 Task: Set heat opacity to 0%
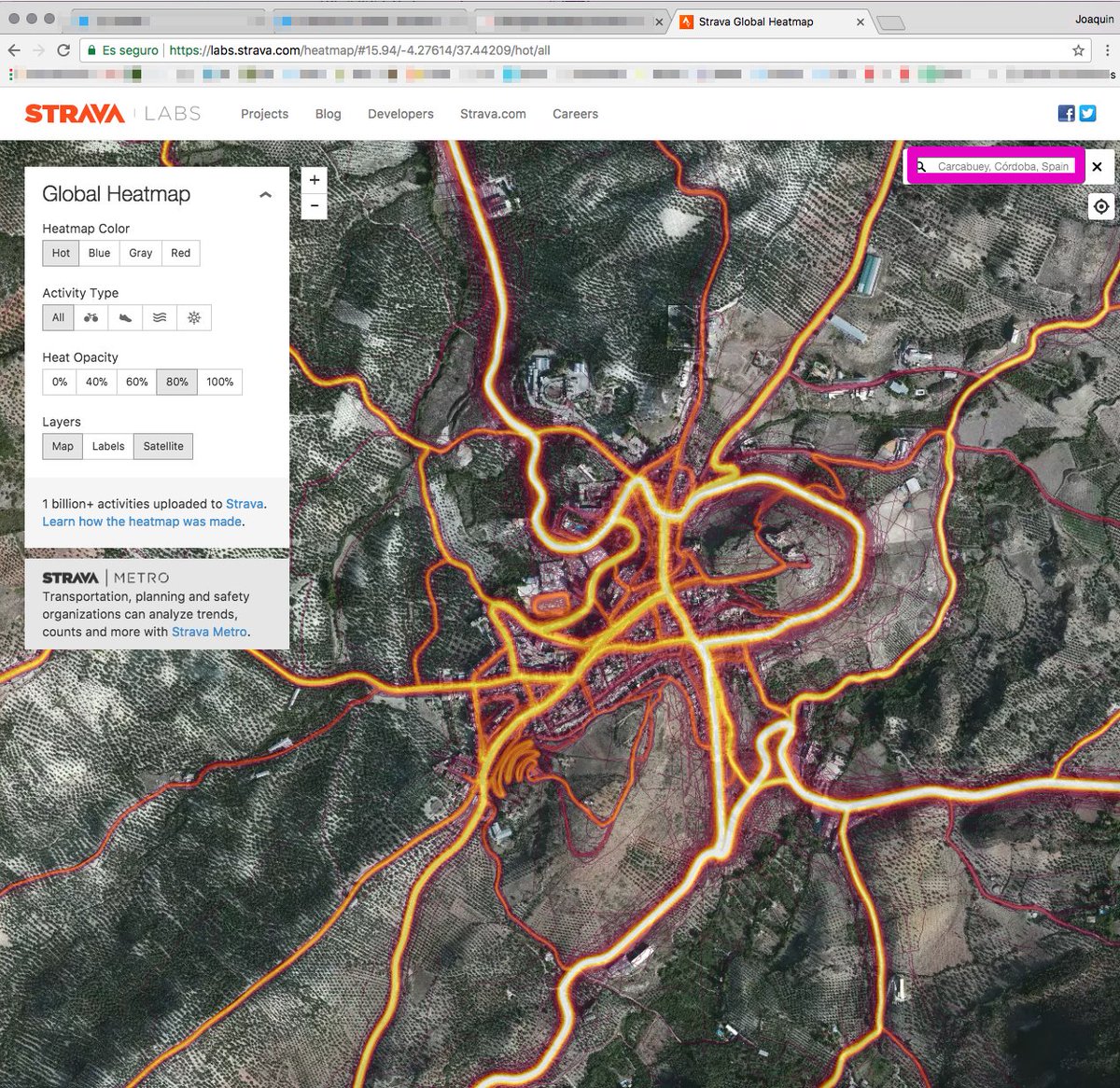[60, 382]
